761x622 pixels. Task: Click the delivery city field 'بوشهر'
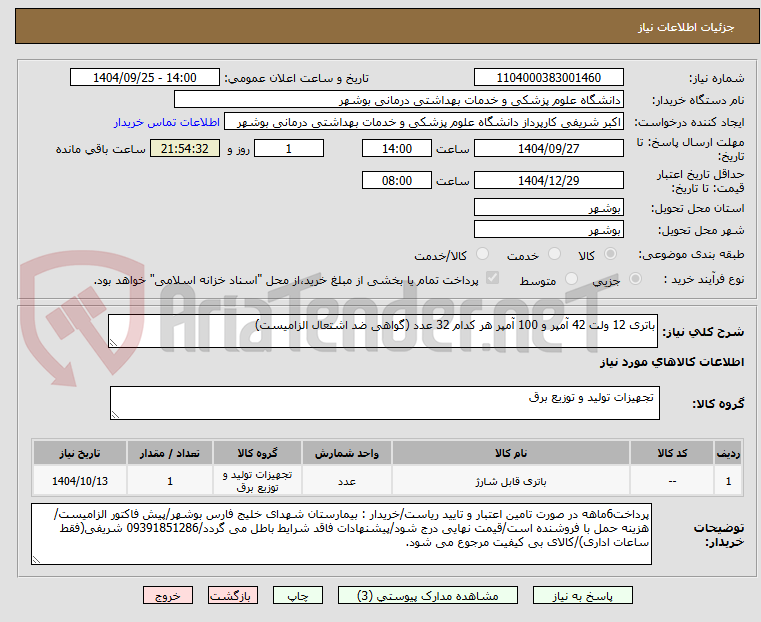(x=548, y=229)
